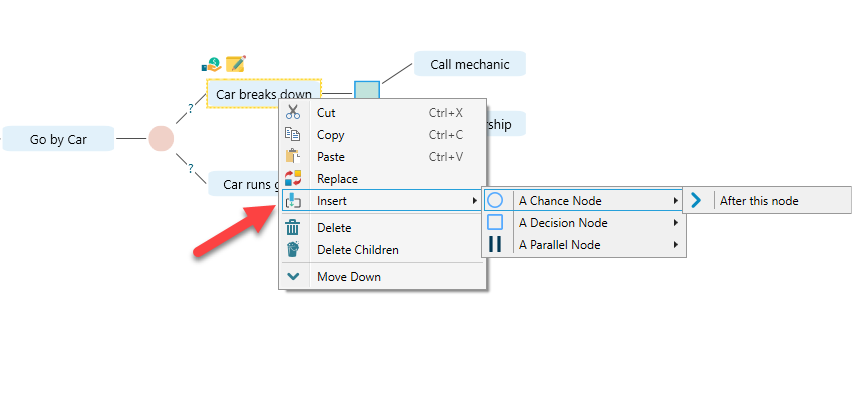Choose Move Down menu entry
This screenshot has height=399, width=861.
click(383, 277)
